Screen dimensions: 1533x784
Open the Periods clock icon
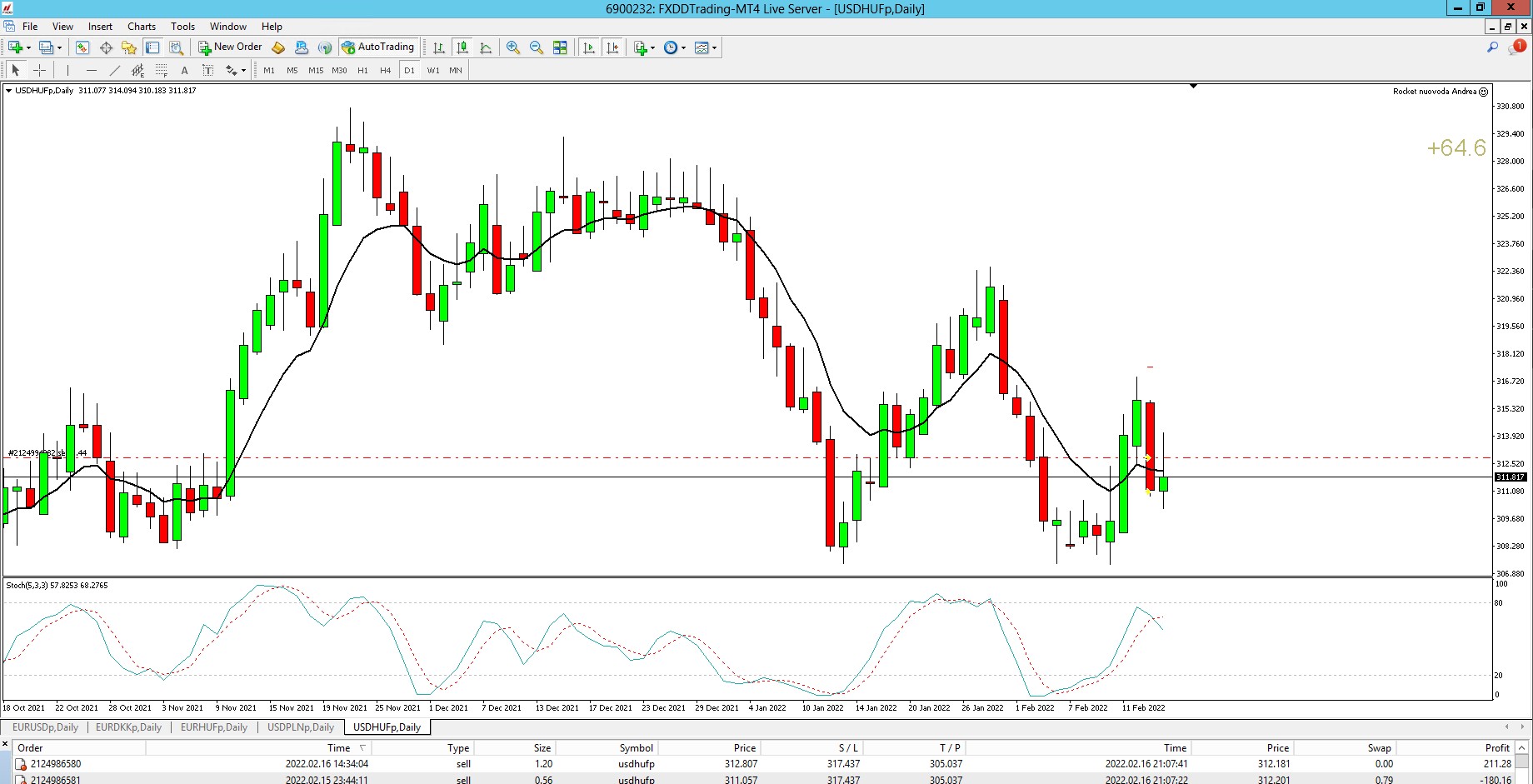click(671, 47)
